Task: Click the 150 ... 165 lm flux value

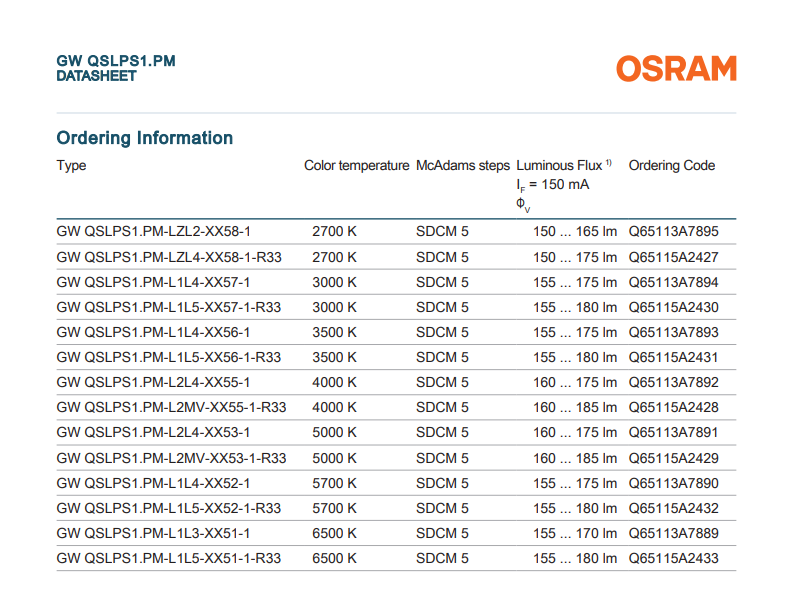Action: coord(574,232)
